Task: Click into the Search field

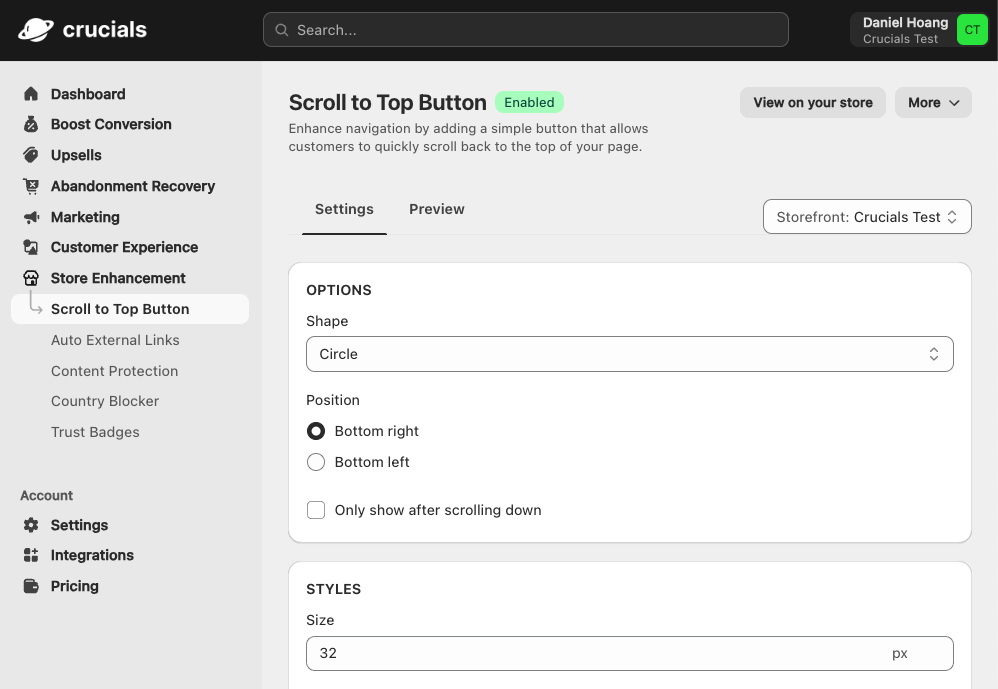Action: point(526,30)
